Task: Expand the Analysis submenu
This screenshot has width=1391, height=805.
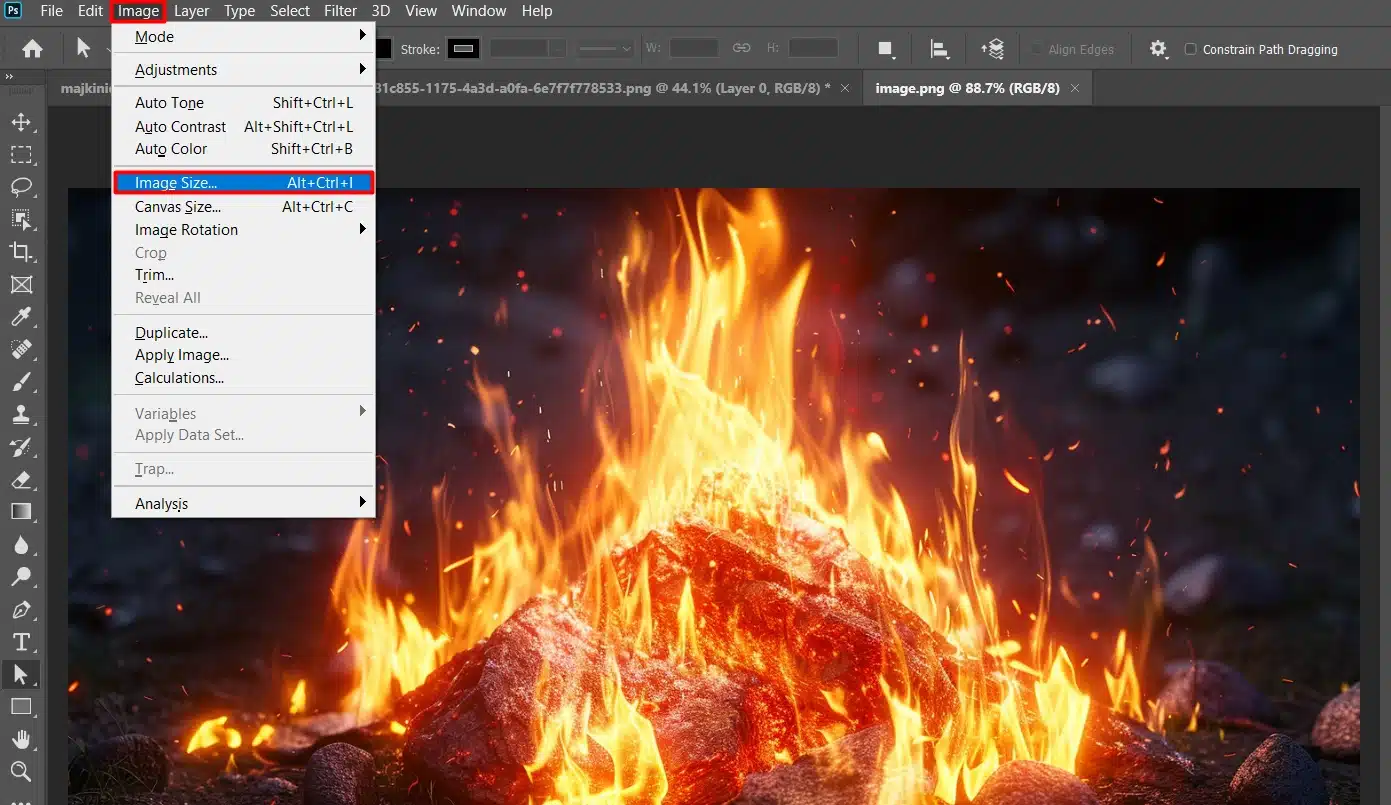Action: 243,503
